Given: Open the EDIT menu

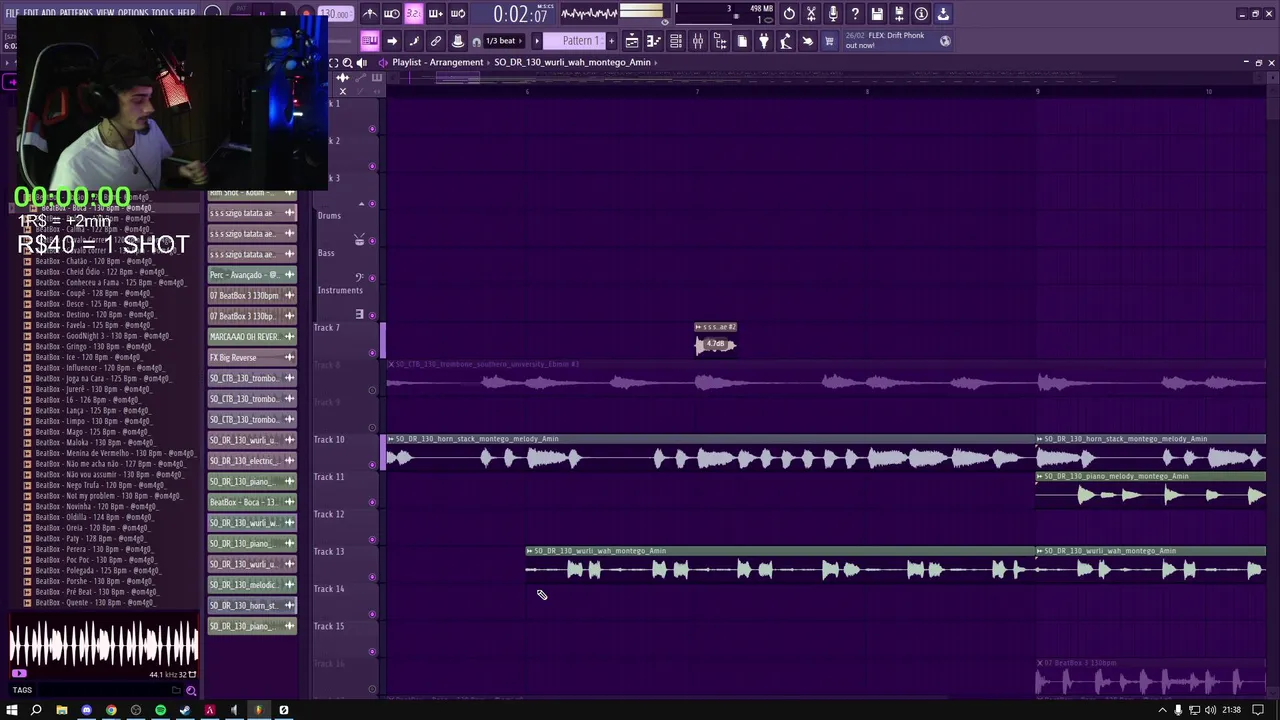Looking at the screenshot, I should (31, 14).
